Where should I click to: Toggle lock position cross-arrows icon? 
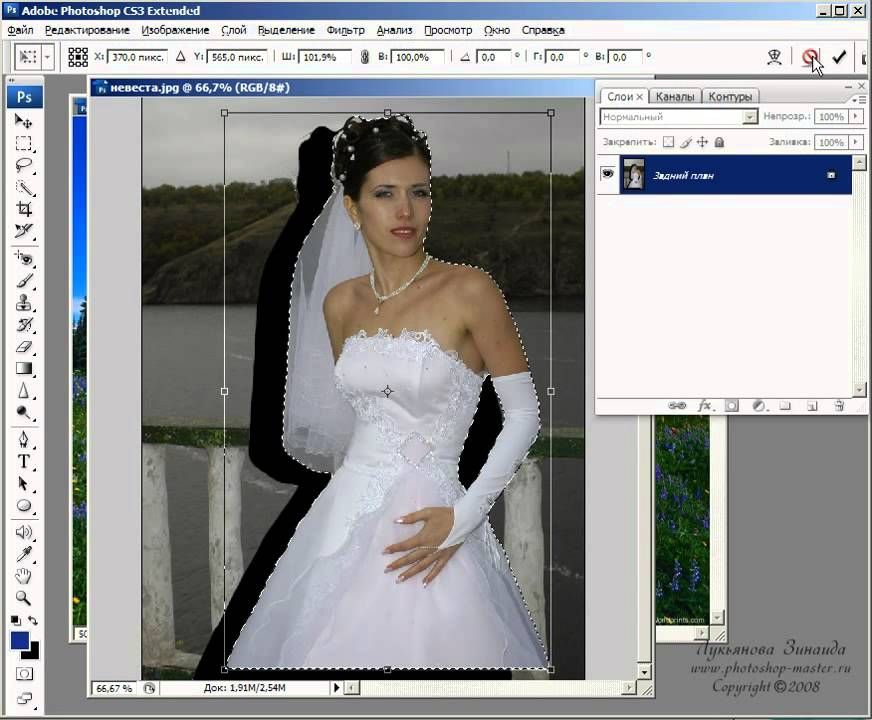(702, 142)
